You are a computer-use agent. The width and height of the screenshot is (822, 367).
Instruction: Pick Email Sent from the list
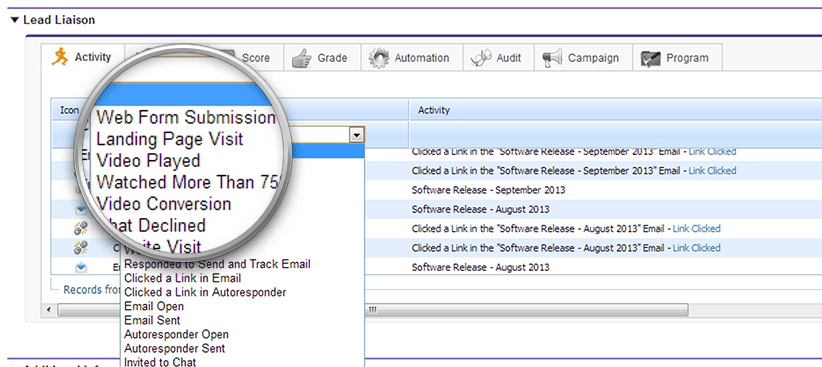pos(152,320)
